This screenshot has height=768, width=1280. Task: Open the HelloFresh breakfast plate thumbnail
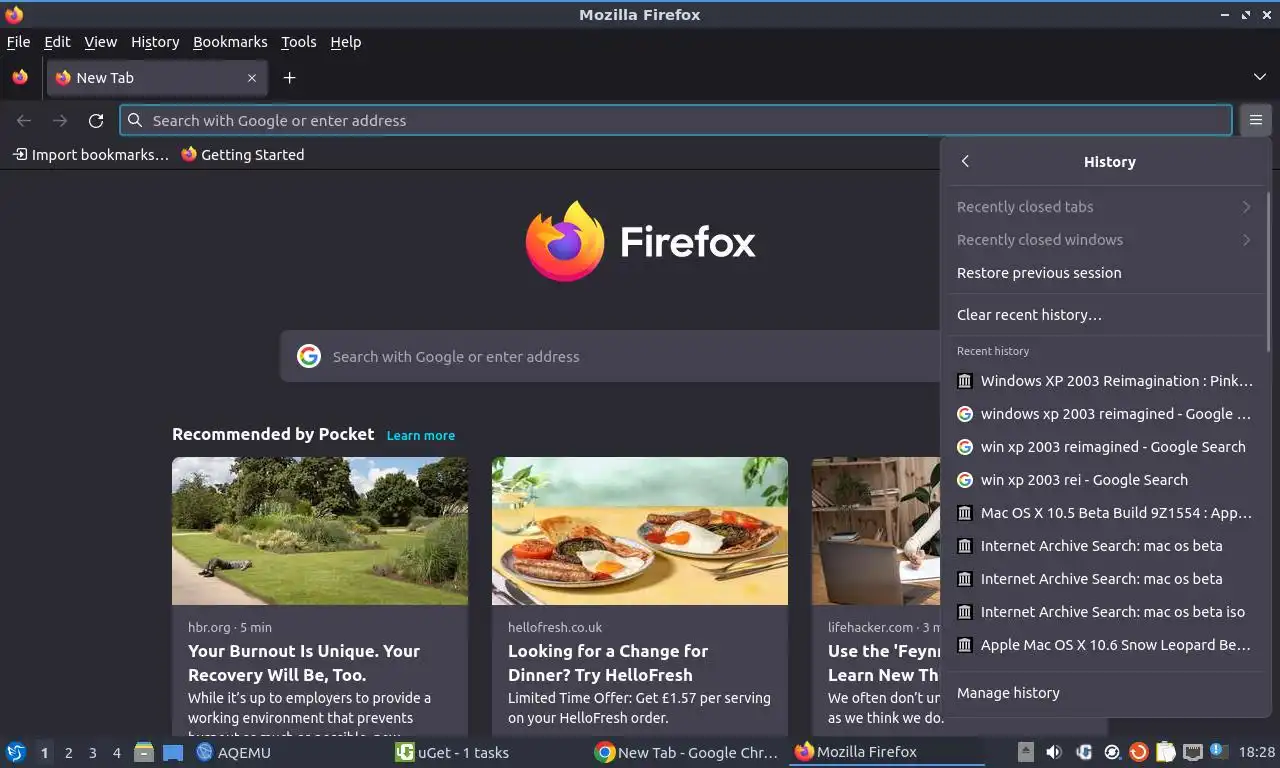tap(640, 531)
